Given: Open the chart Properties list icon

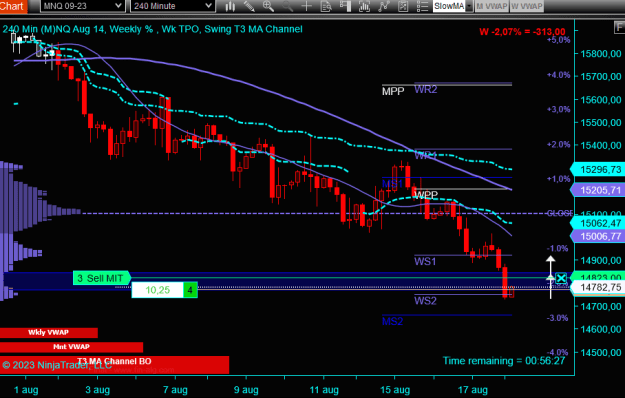Looking at the screenshot, I should click(422, 6).
